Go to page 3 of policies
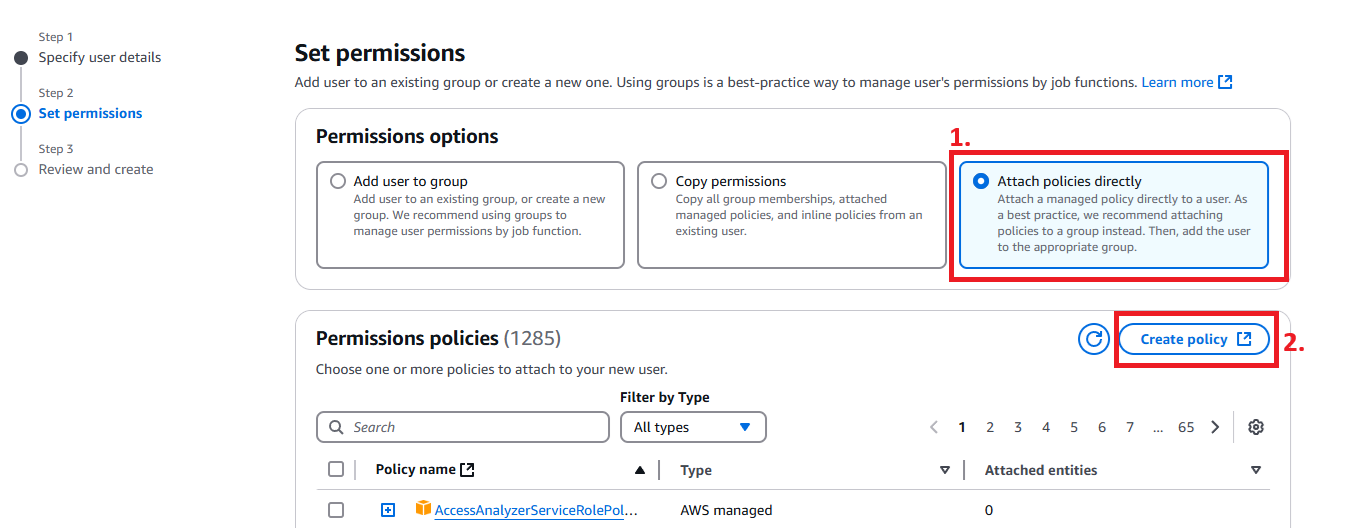 (x=1018, y=427)
